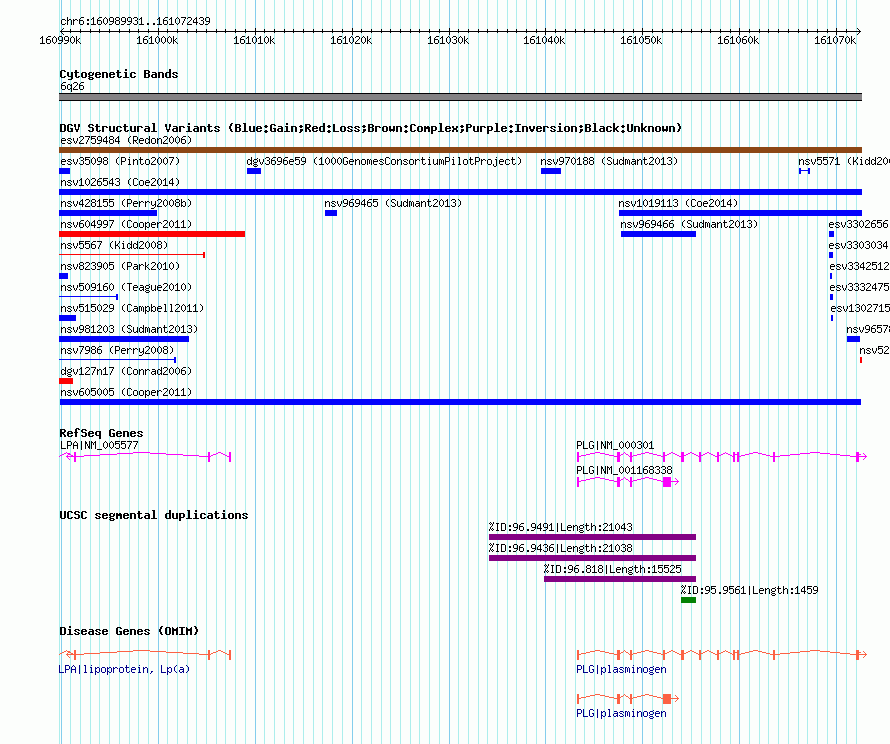Click the nsv1026543 (Coe2014) blue gain bar
This screenshot has width=890, height=744.
tap(460, 192)
